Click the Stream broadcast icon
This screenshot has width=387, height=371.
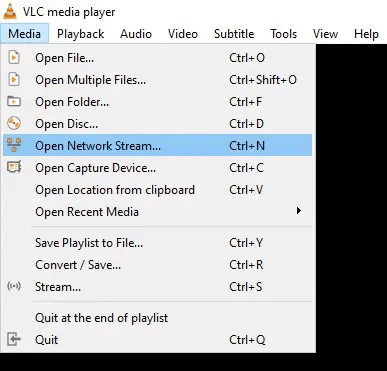(14, 286)
